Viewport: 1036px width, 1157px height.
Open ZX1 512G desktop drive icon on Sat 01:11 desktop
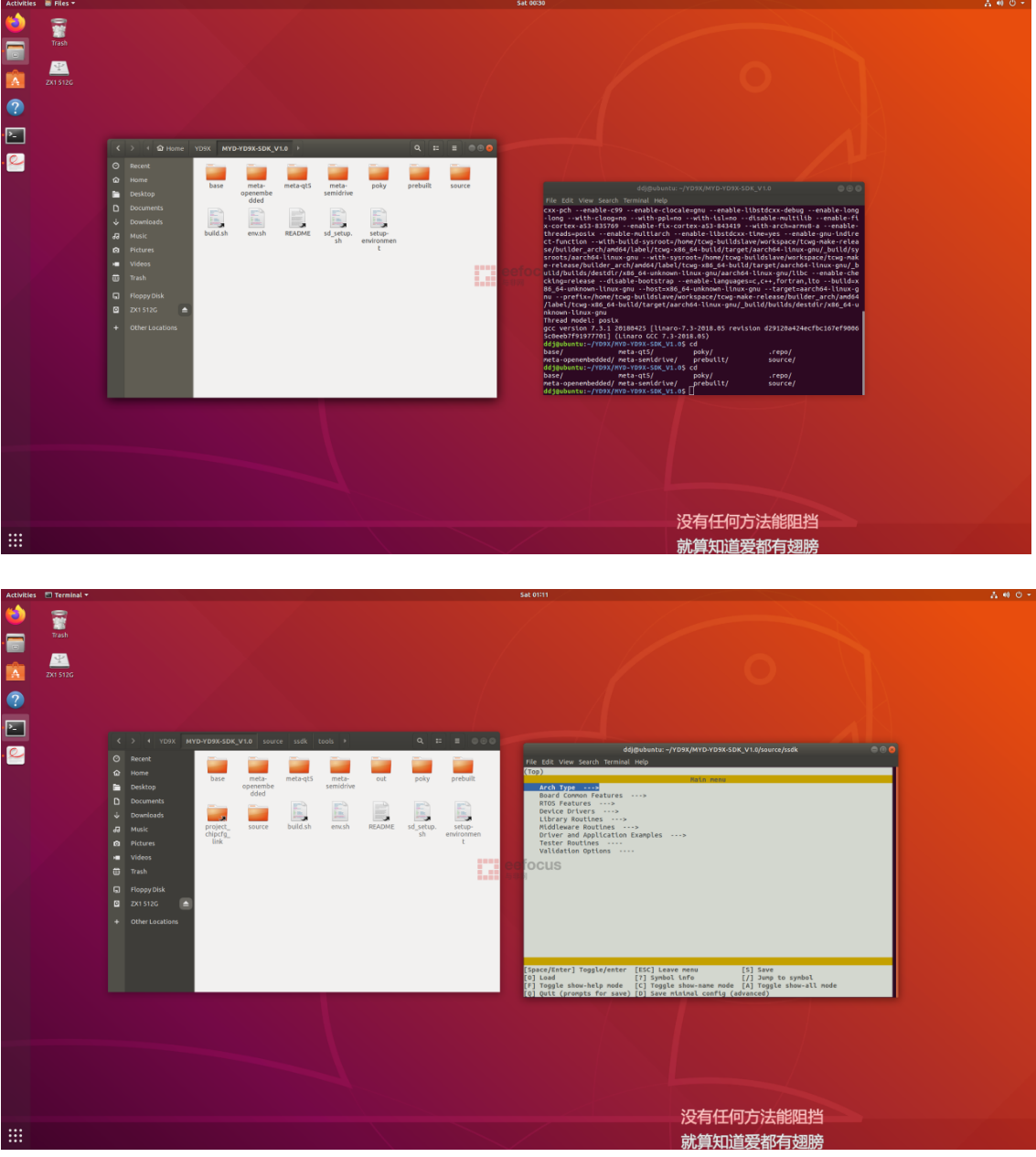pos(59,665)
